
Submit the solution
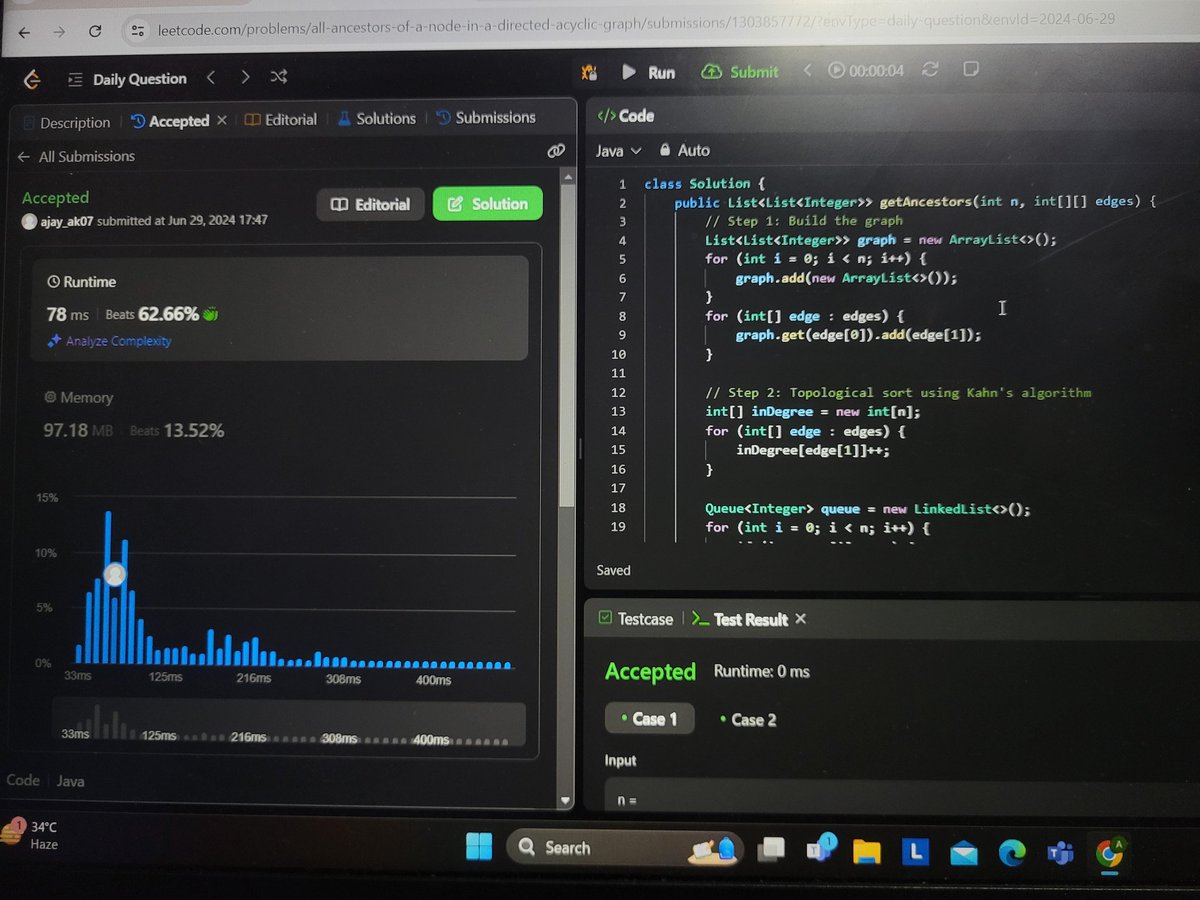pos(740,72)
